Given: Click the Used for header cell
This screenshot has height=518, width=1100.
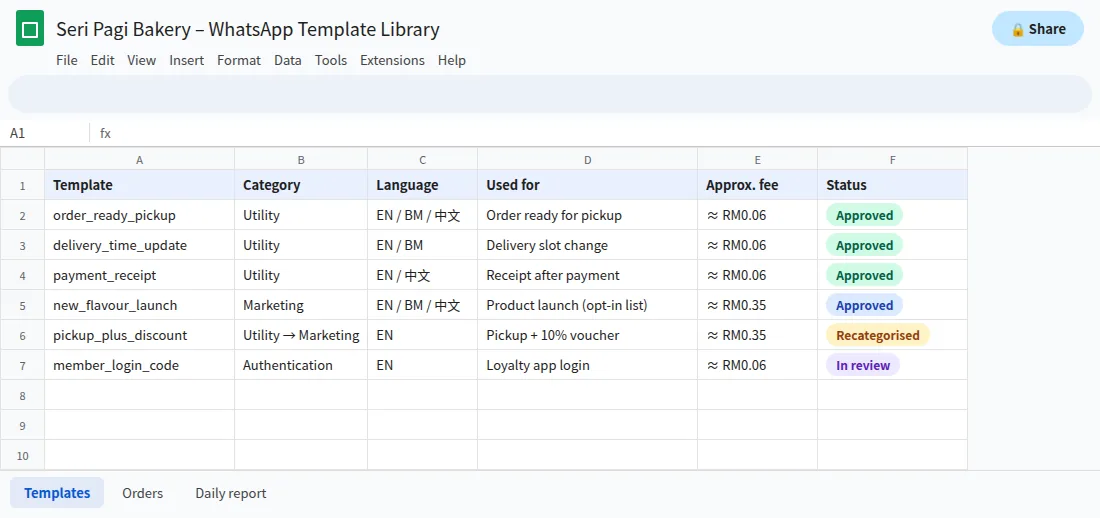Looking at the screenshot, I should pyautogui.click(x=587, y=185).
